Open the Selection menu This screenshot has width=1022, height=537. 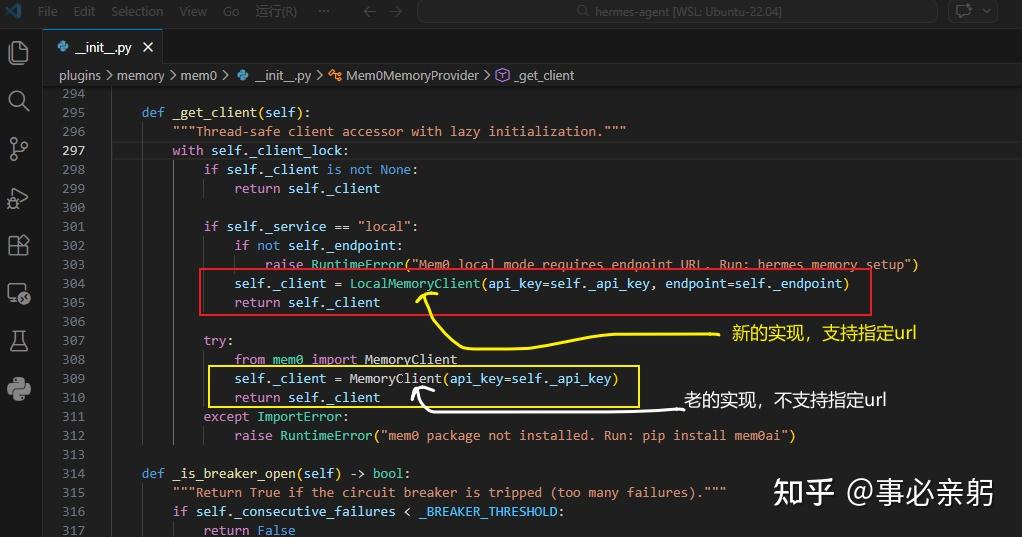pyautogui.click(x=137, y=12)
